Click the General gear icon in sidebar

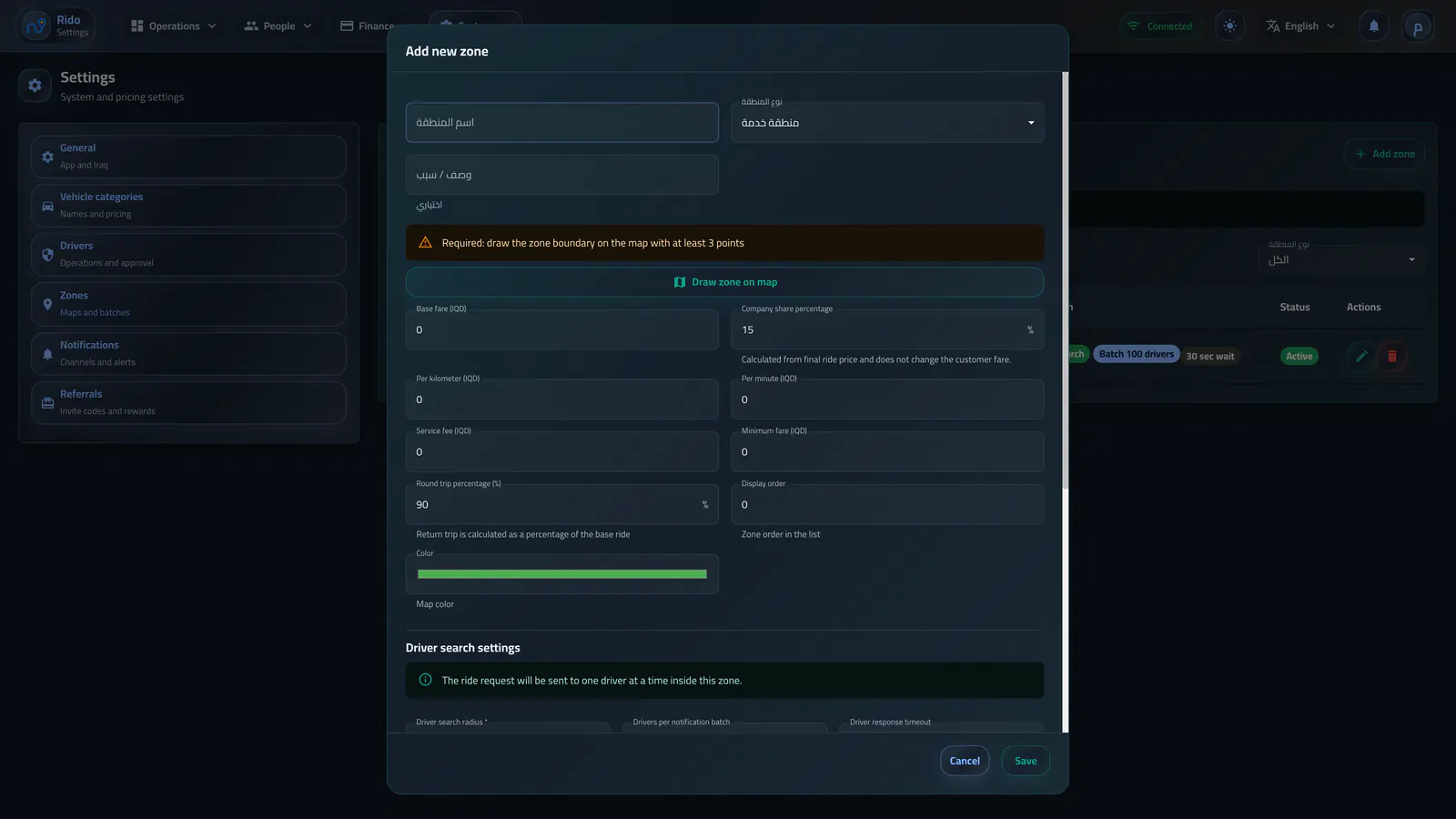(47, 157)
